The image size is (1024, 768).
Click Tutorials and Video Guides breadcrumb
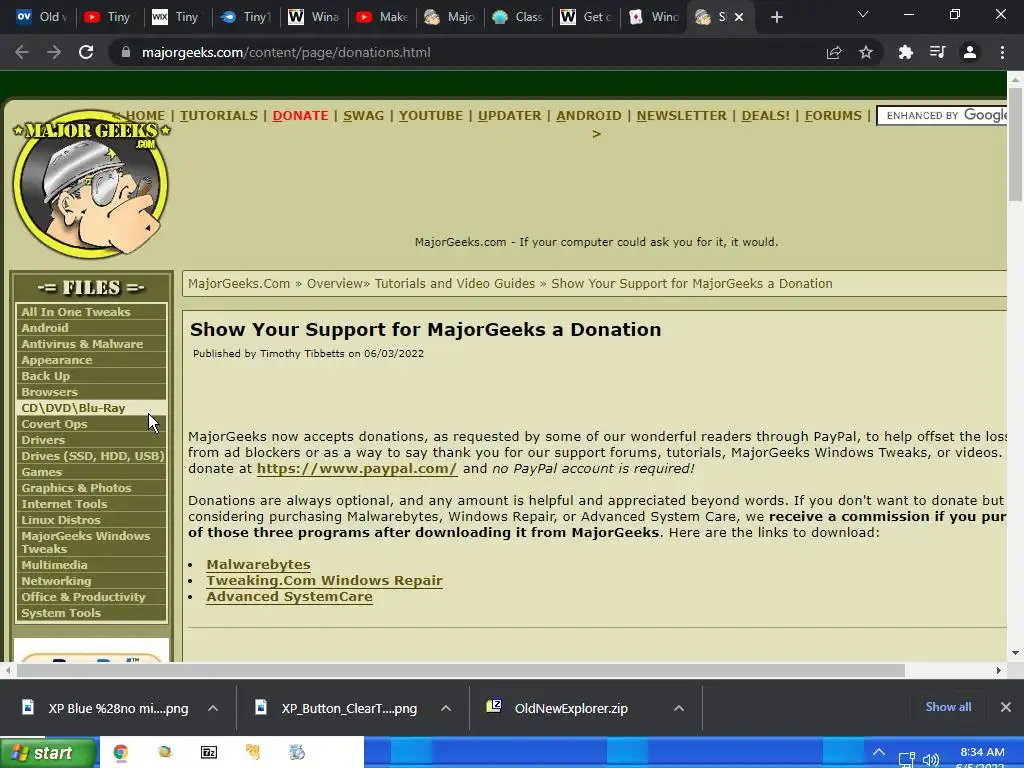pyautogui.click(x=455, y=283)
